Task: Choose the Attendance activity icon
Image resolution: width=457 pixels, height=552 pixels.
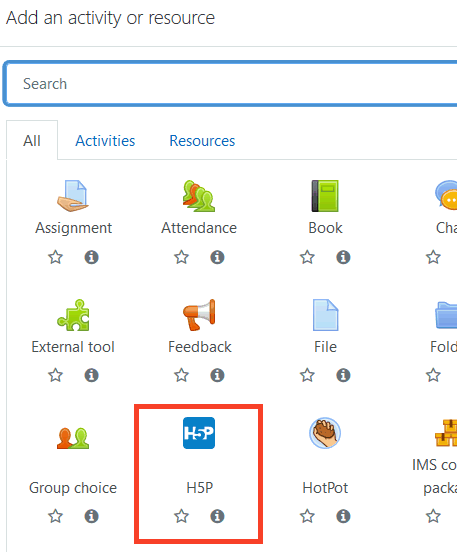Action: click(x=199, y=196)
